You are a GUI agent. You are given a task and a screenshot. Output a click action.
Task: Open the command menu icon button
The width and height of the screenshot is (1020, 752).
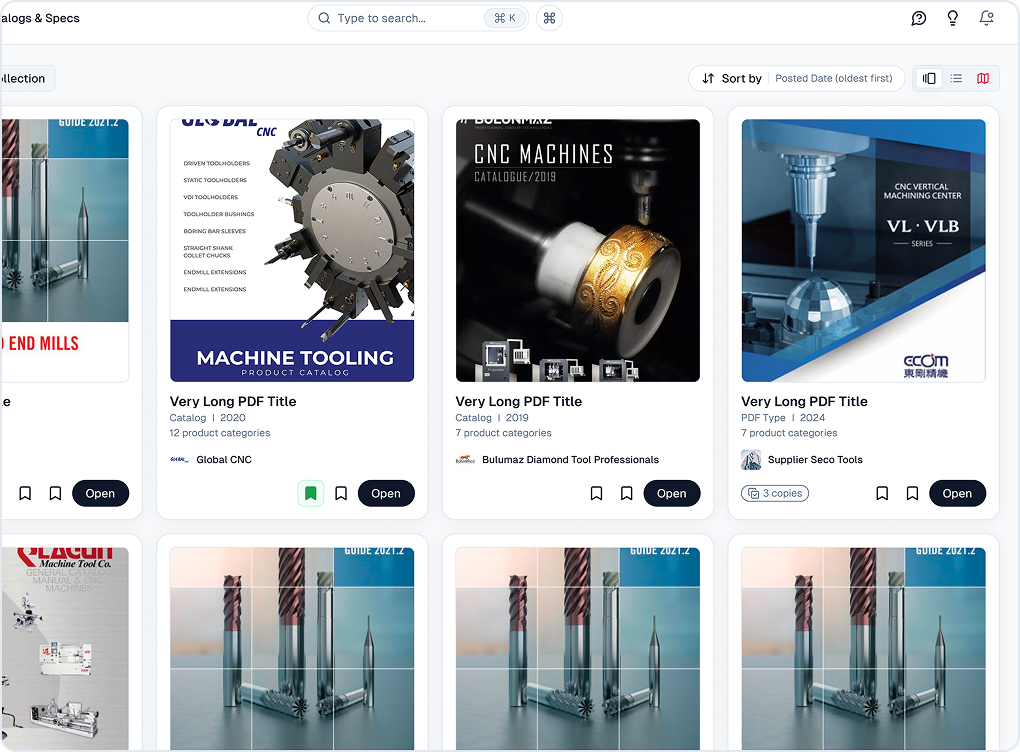pos(549,18)
